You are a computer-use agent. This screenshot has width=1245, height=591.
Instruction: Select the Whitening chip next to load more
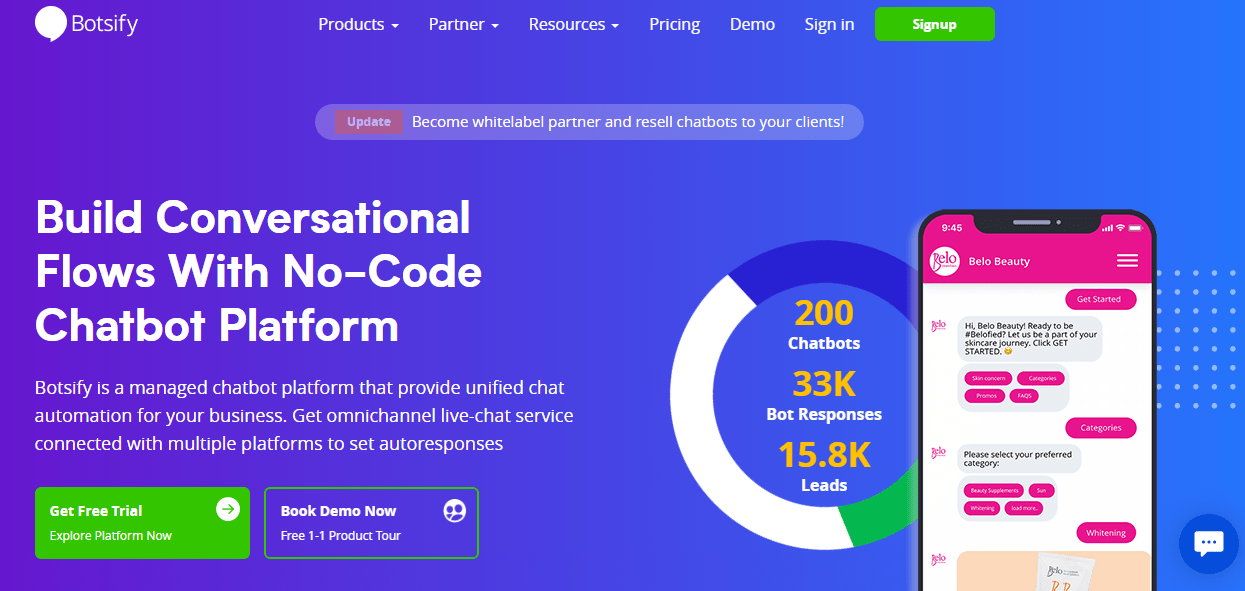[x=983, y=508]
